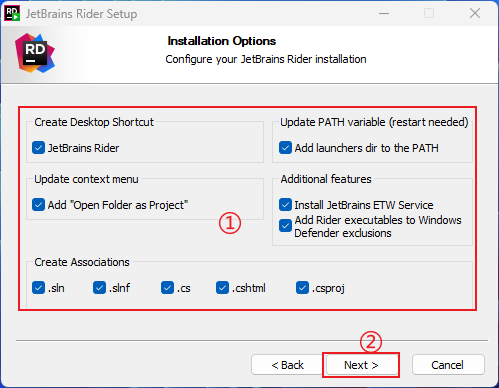Toggle the .cs file association
This screenshot has width=499, height=388.
point(167,287)
